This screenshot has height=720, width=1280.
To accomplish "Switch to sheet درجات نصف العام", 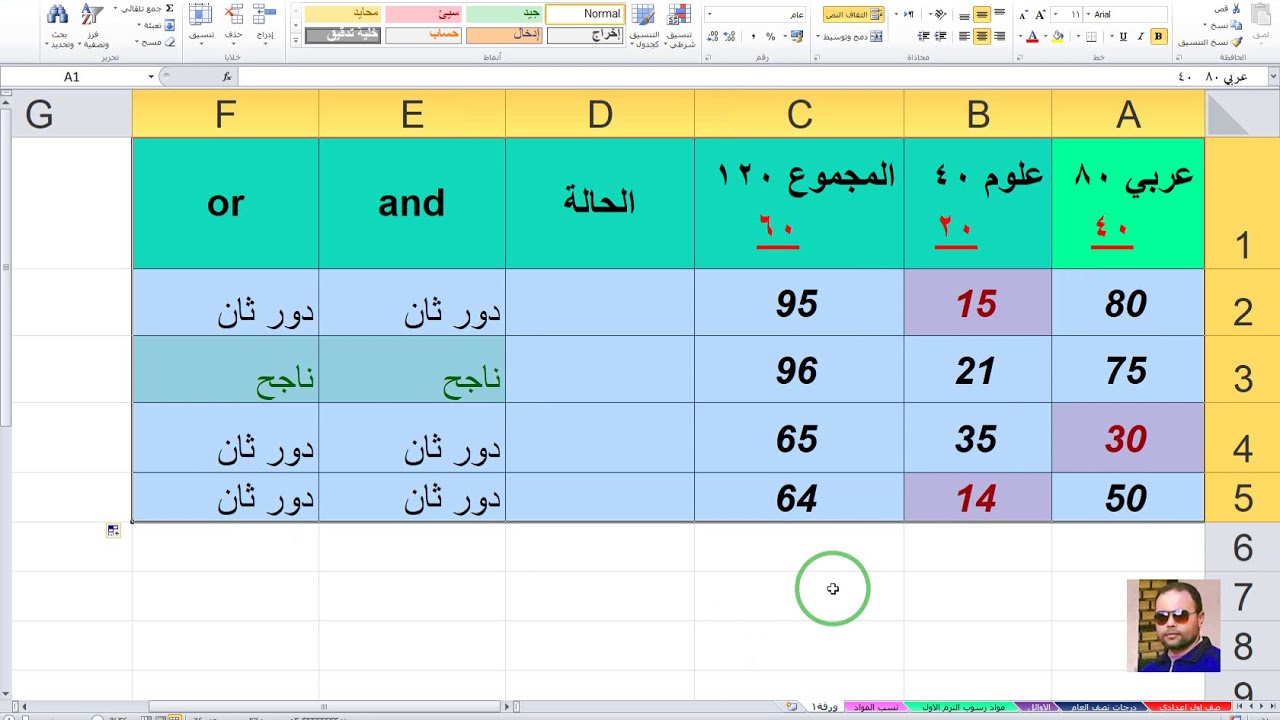I will point(1103,707).
